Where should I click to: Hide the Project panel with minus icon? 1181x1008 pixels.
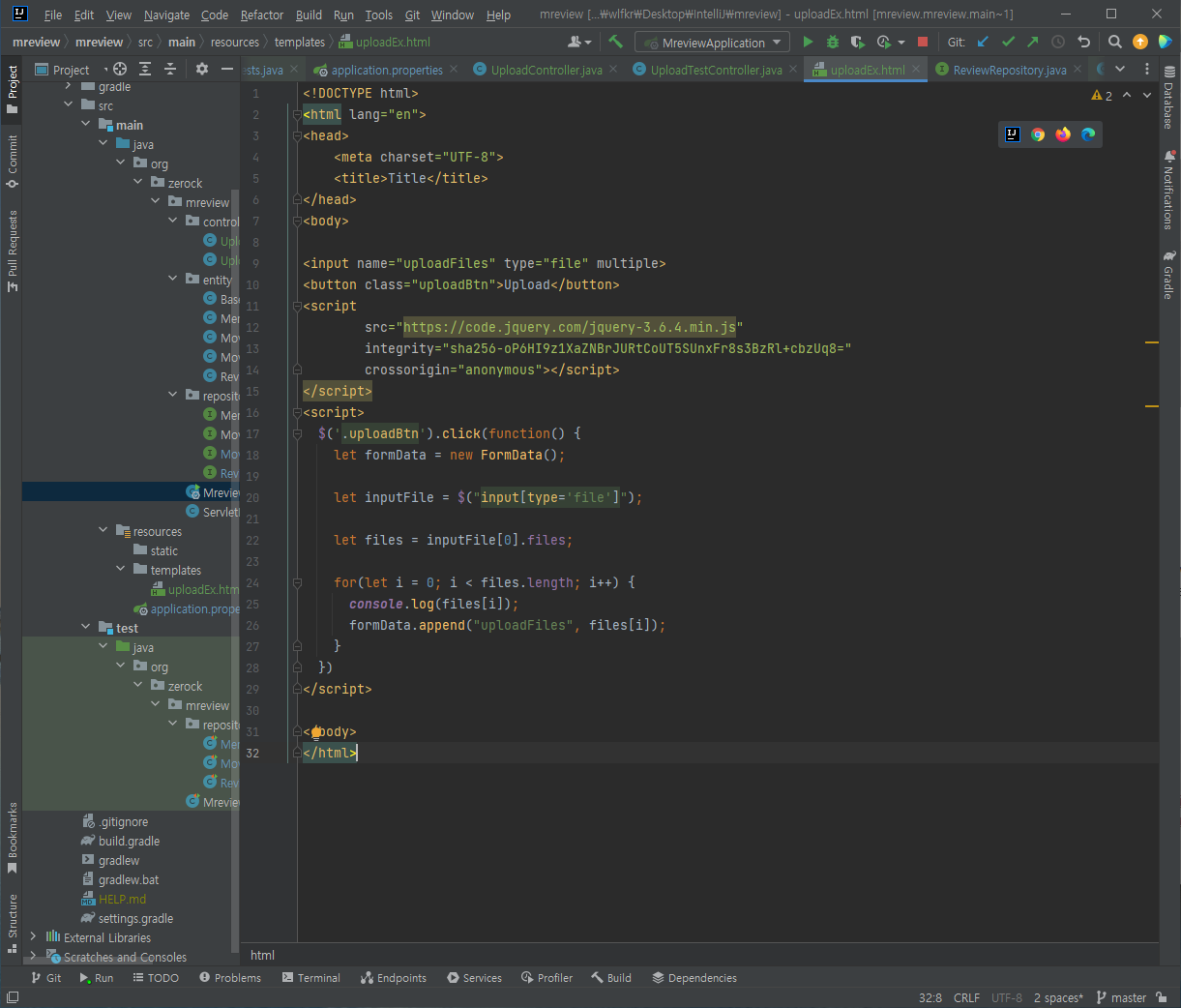(226, 69)
